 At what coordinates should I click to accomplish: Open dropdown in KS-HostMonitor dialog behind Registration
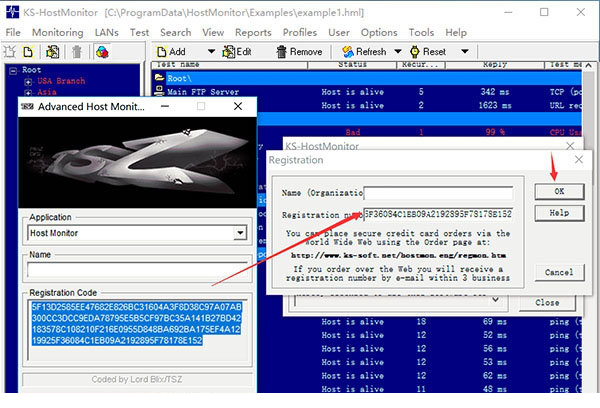click(496, 300)
